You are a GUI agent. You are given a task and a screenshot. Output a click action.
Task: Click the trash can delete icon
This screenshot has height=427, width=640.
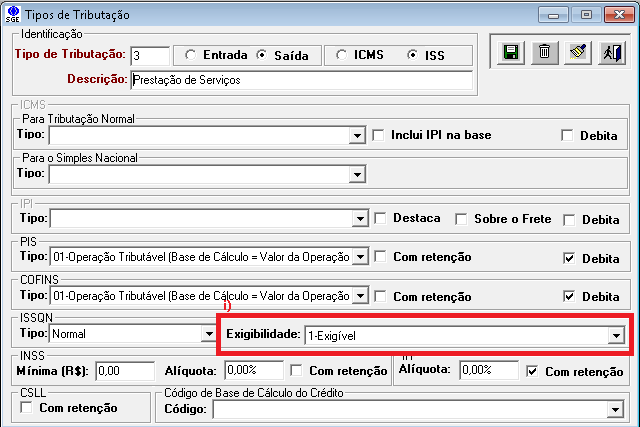point(543,54)
